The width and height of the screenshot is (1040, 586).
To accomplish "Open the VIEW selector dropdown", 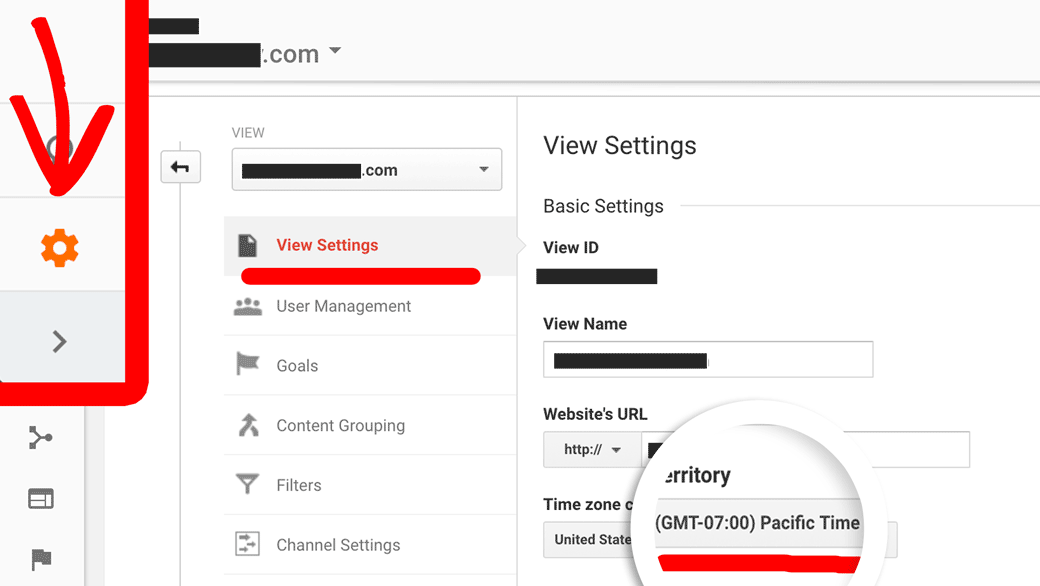I will pyautogui.click(x=367, y=170).
